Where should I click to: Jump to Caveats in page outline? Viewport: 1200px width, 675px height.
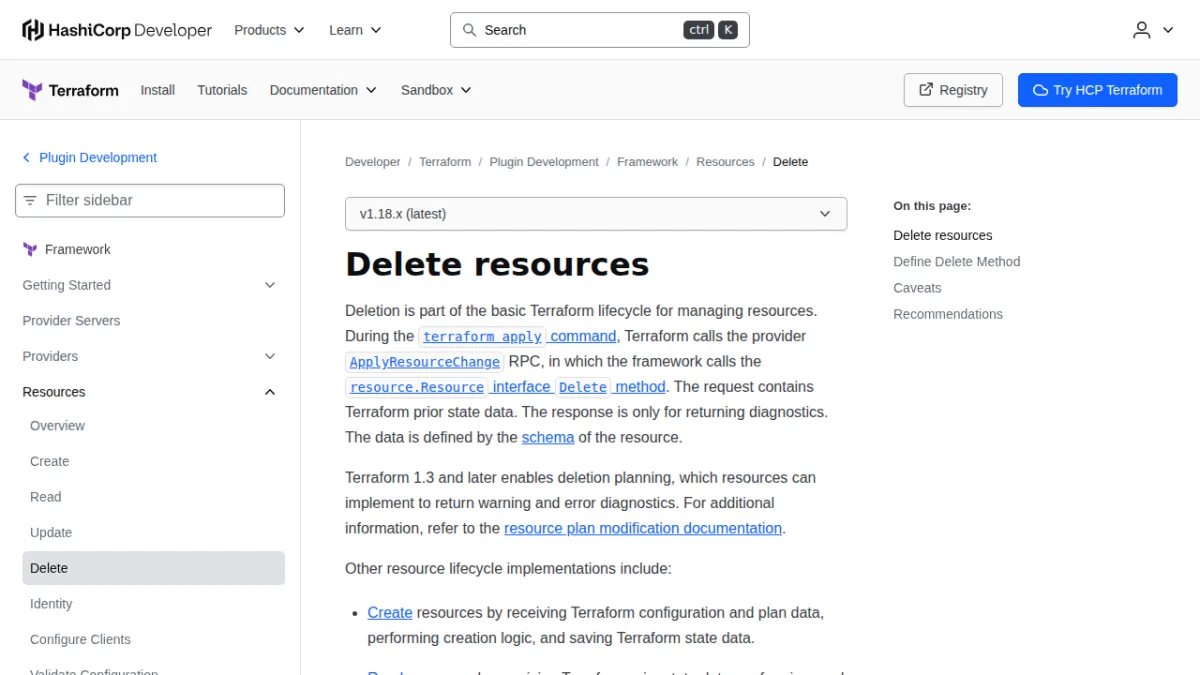coord(917,288)
